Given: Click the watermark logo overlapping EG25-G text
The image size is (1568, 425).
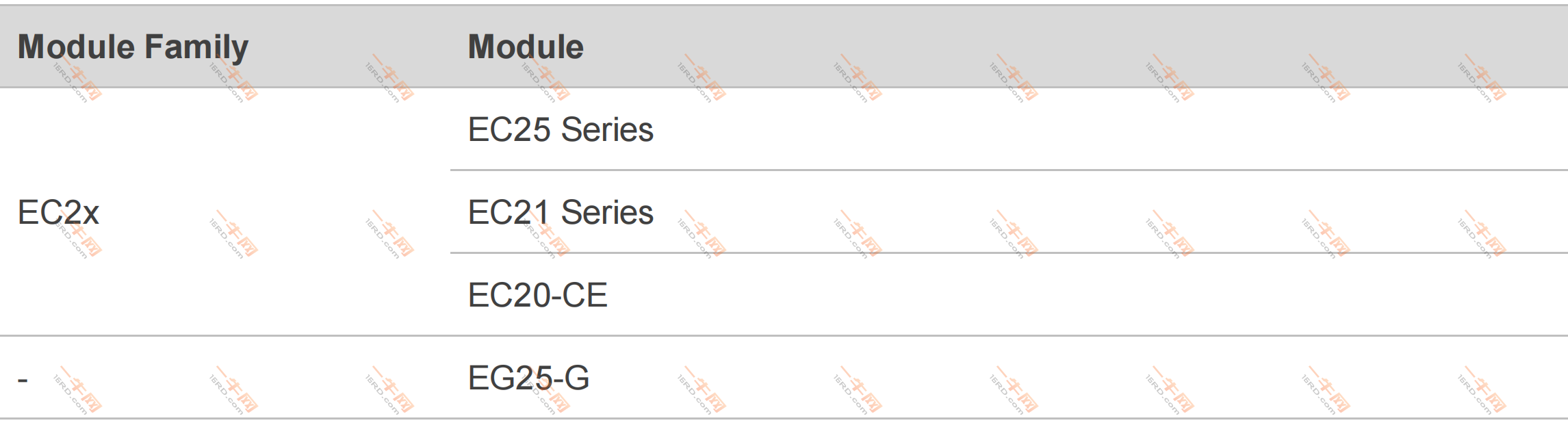Looking at the screenshot, I should (x=545, y=391).
